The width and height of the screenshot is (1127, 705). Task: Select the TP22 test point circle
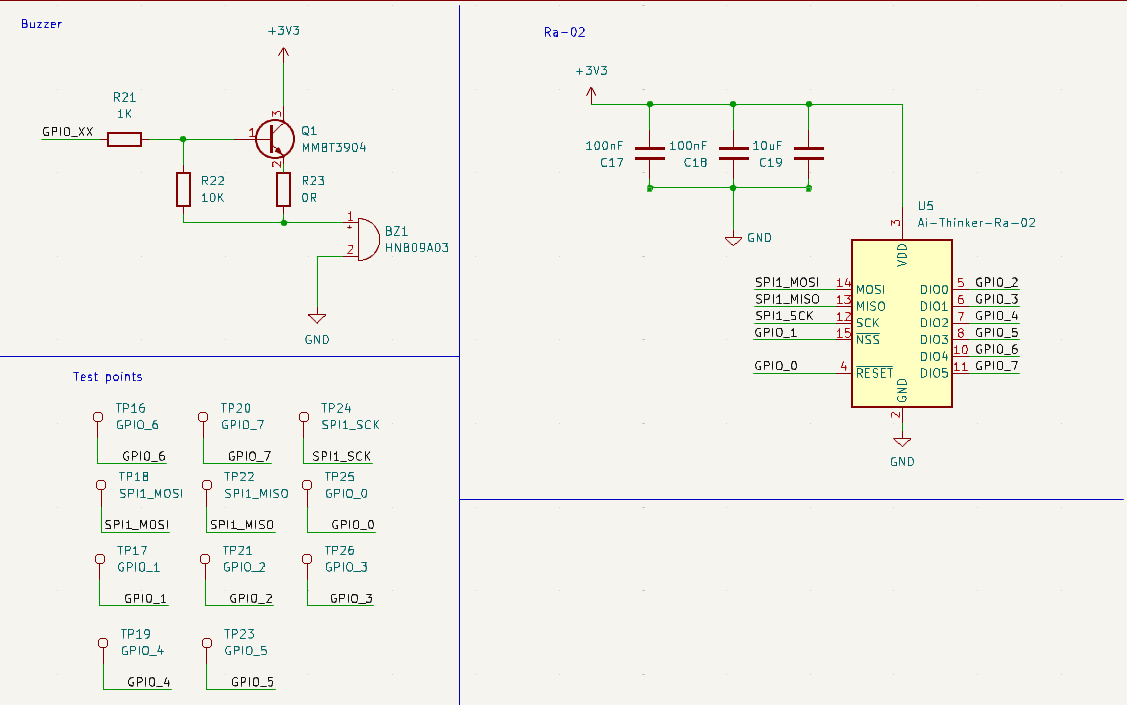(207, 485)
